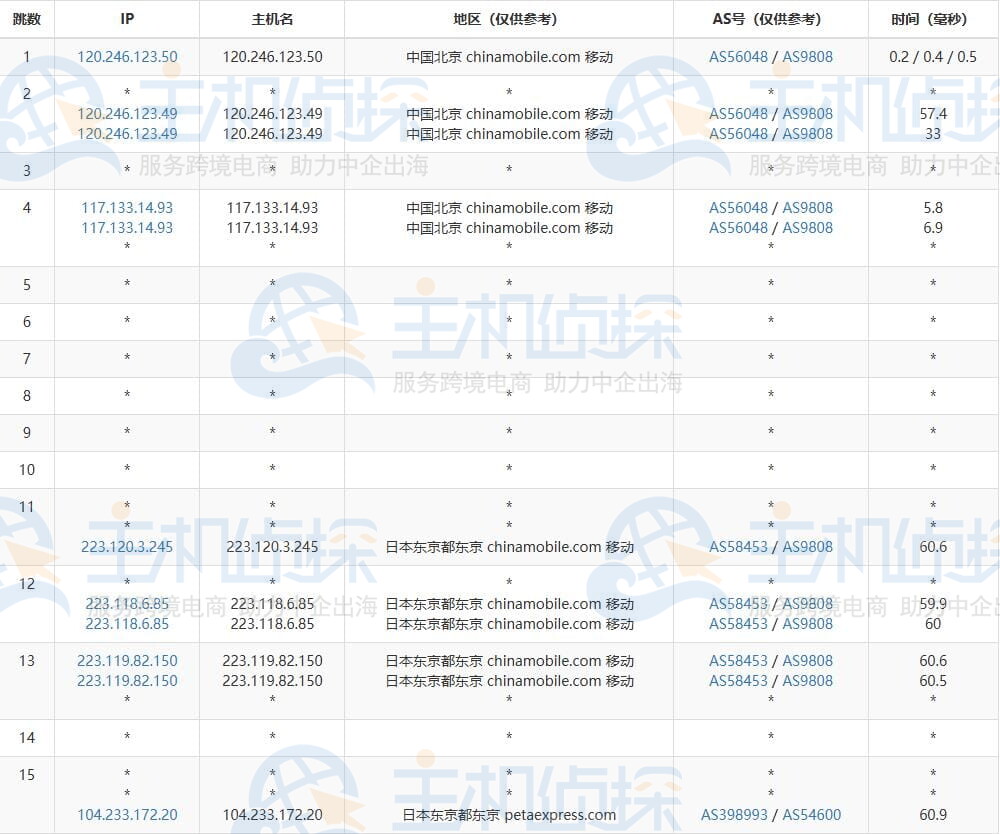Open the AS54600 link
The image size is (1000, 834).
[812, 815]
